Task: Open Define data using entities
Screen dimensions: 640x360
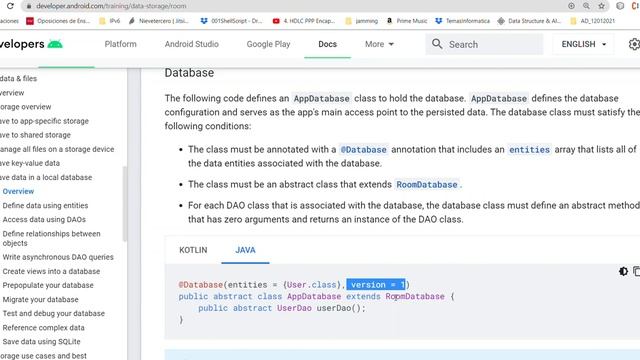Action: 45,205
